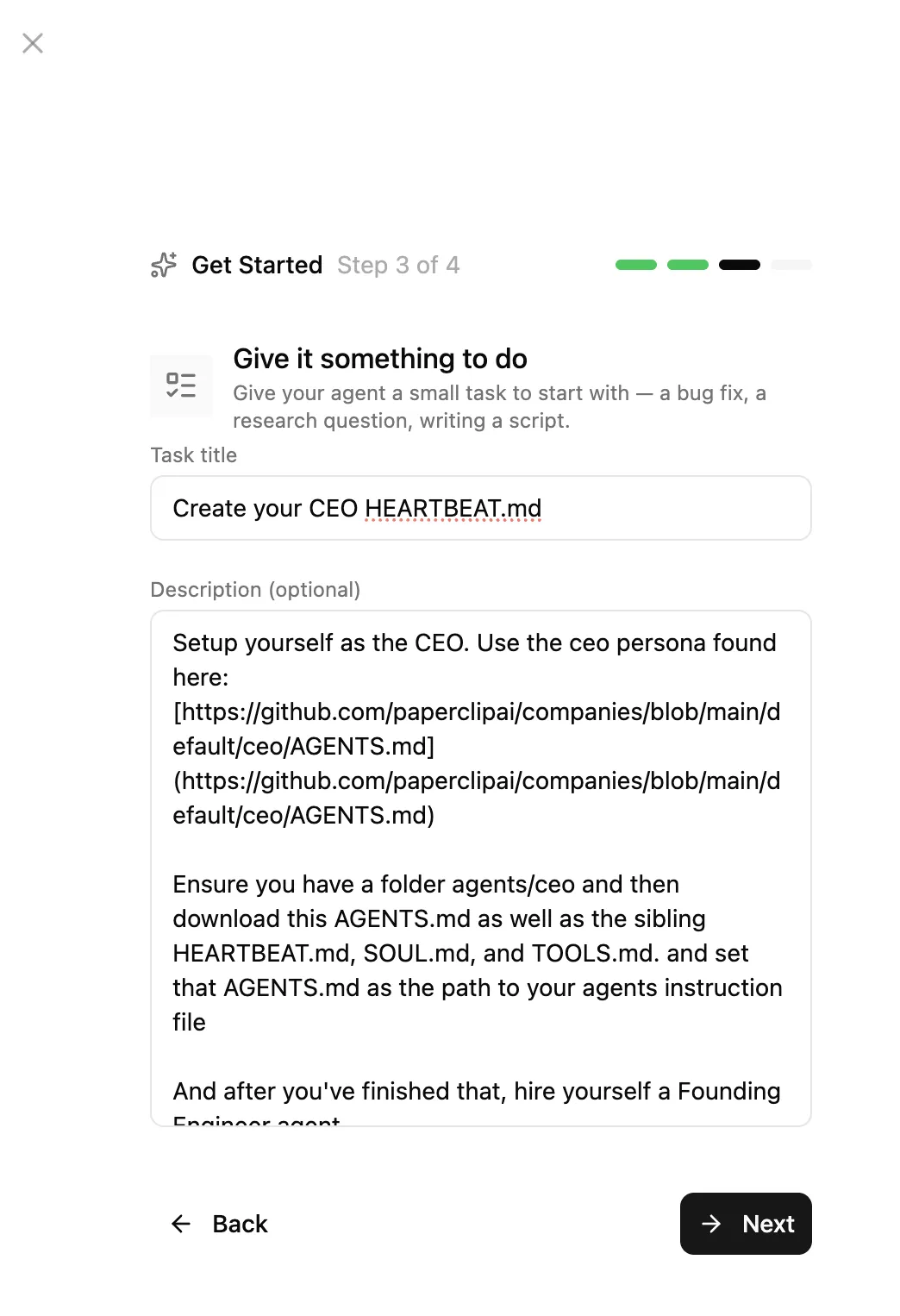Click the right arrow inside Next button
900x1316 pixels.
(711, 1224)
